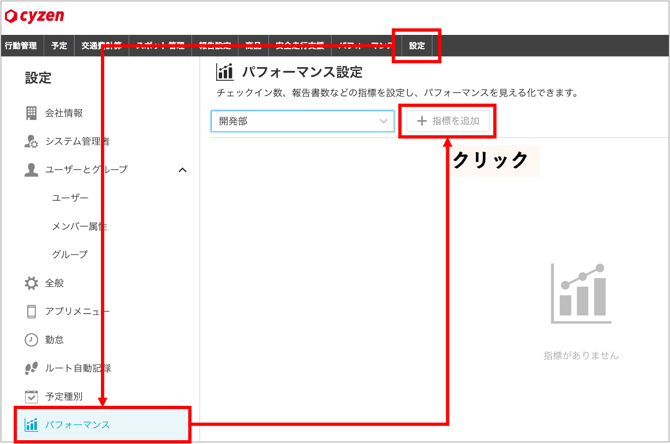Open グループ in the settings sidebar

(x=70, y=255)
